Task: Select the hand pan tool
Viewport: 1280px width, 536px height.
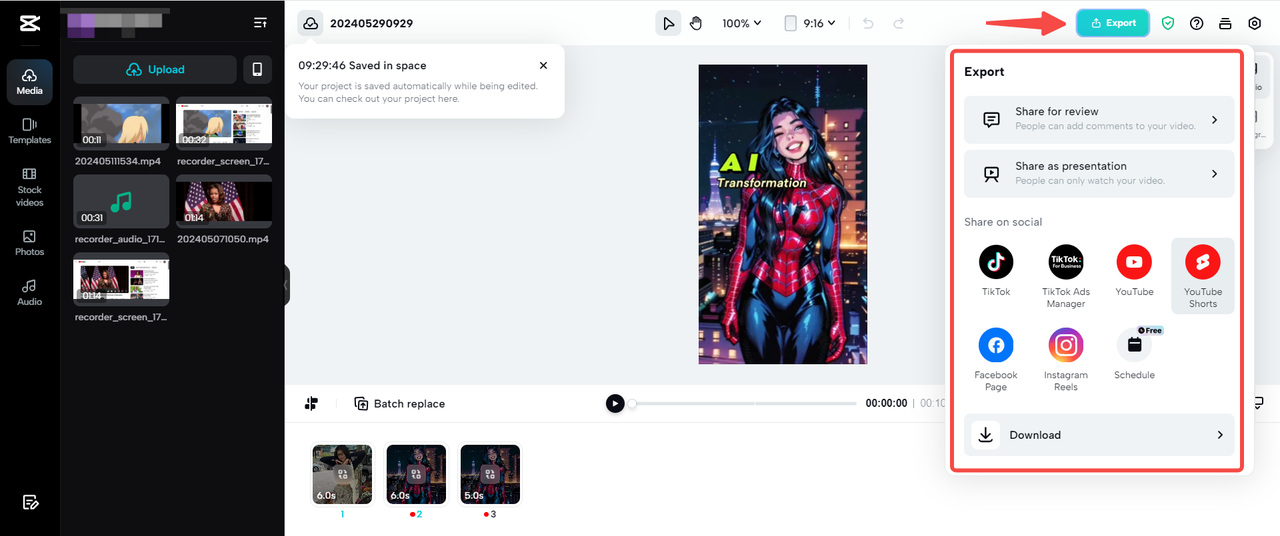Action: (x=696, y=23)
